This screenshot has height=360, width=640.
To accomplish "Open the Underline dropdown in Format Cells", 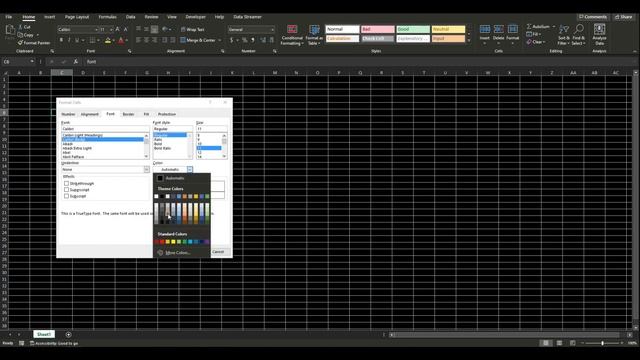I will coord(147,169).
